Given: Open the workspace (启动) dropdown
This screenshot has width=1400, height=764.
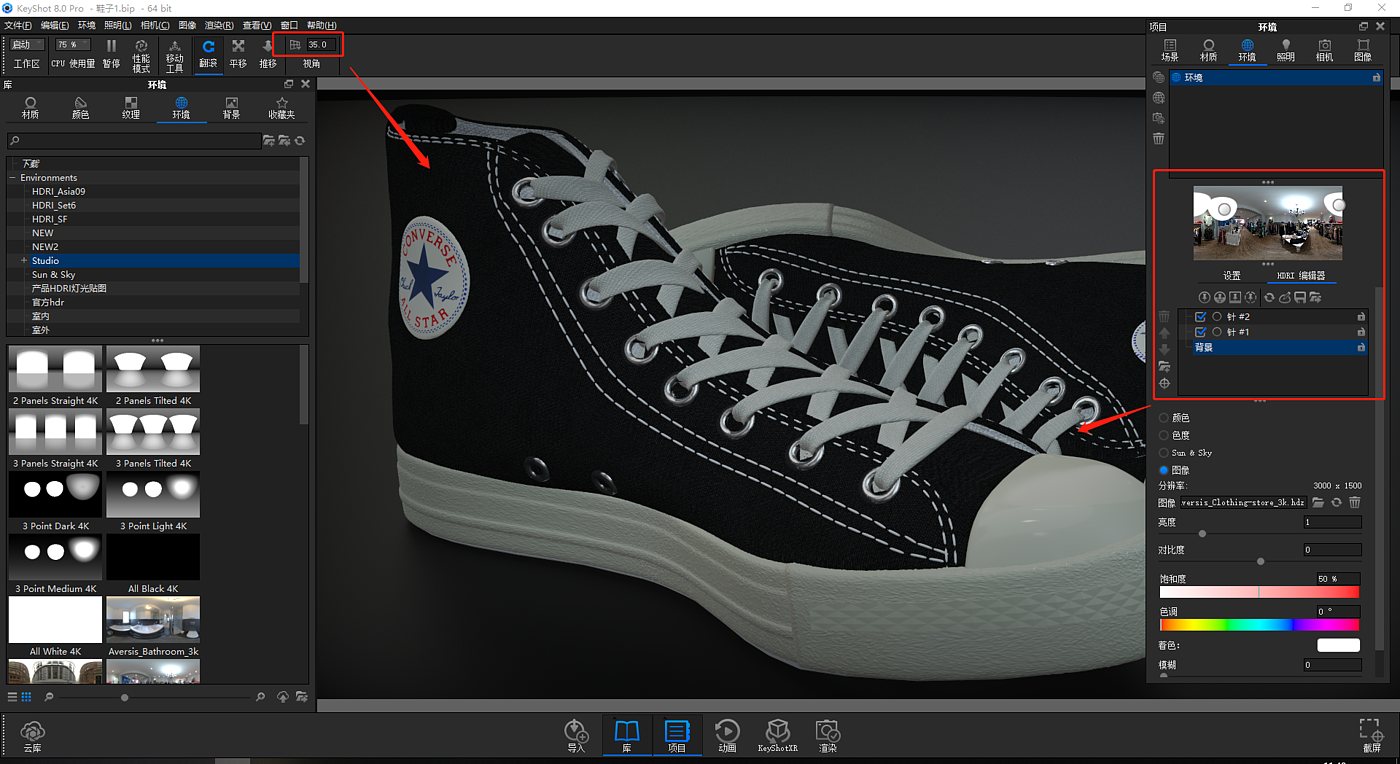Looking at the screenshot, I should [x=26, y=45].
